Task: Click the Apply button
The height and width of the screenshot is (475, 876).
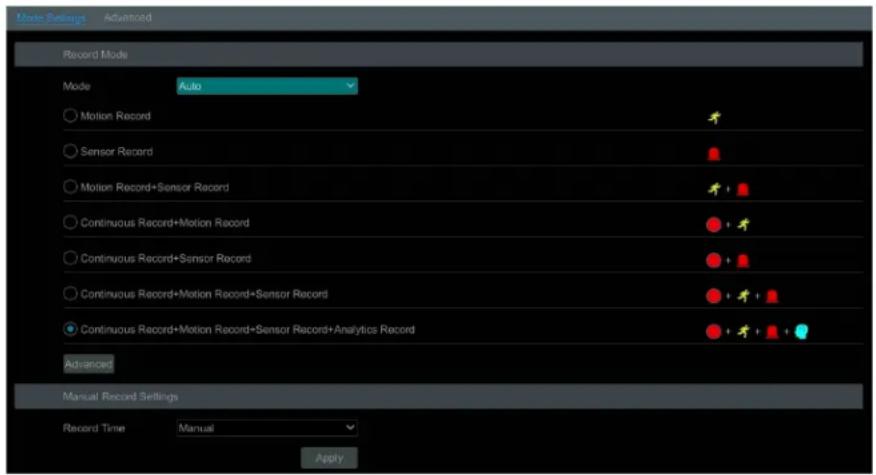Action: (329, 458)
